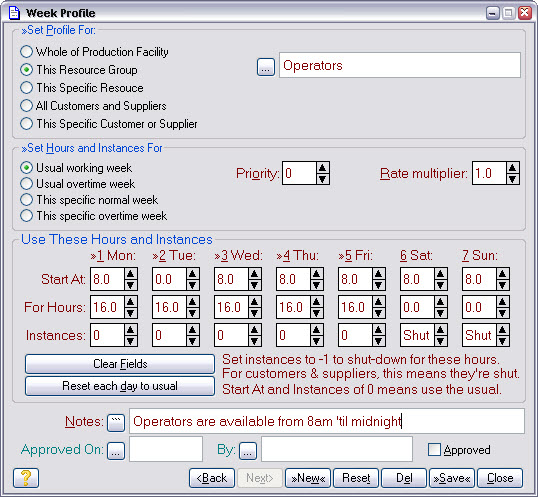The width and height of the screenshot is (538, 497).
Task: Open resource group browse button beside Operators
Action: pos(266,67)
